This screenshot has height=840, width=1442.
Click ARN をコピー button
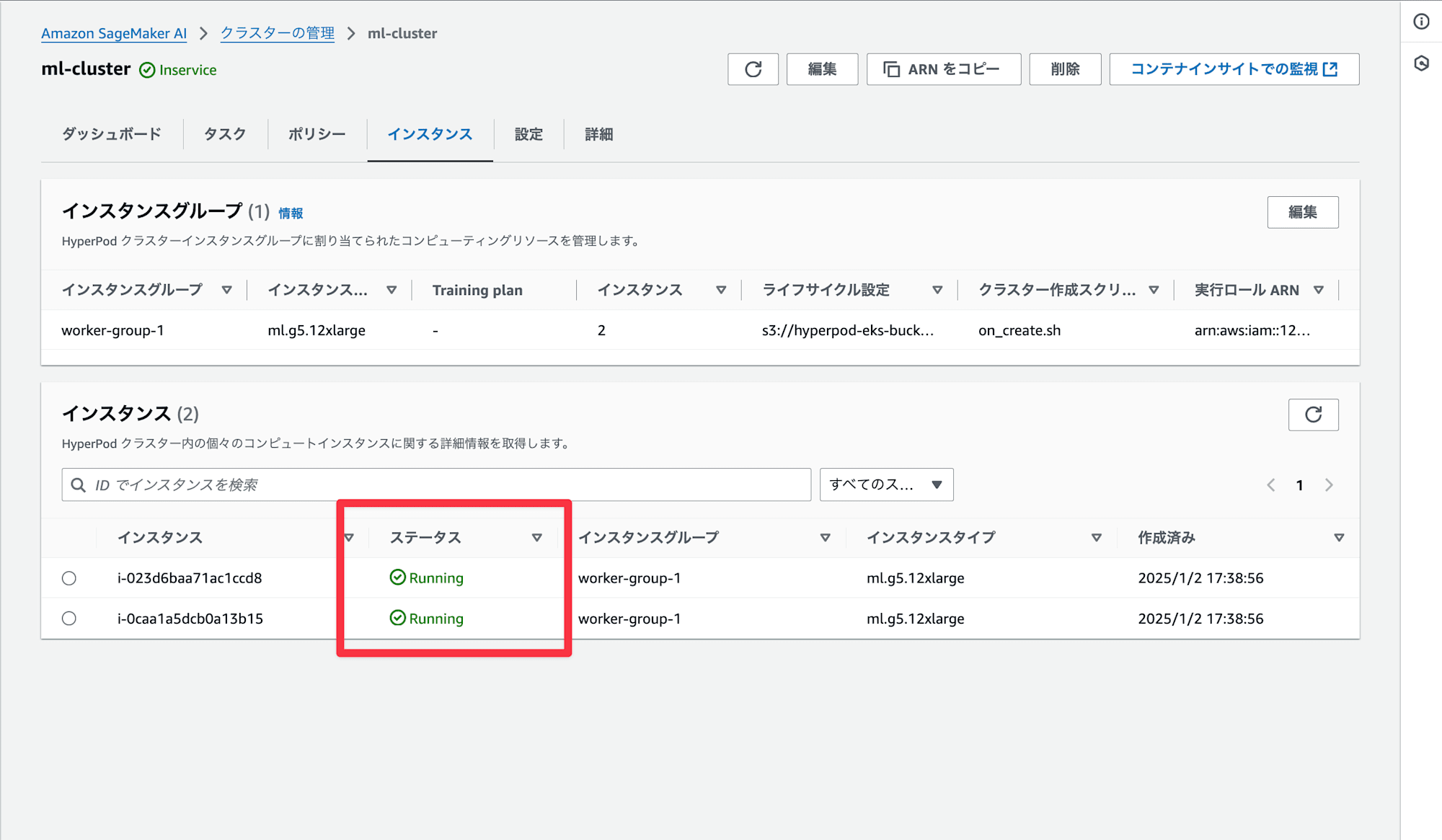click(943, 69)
